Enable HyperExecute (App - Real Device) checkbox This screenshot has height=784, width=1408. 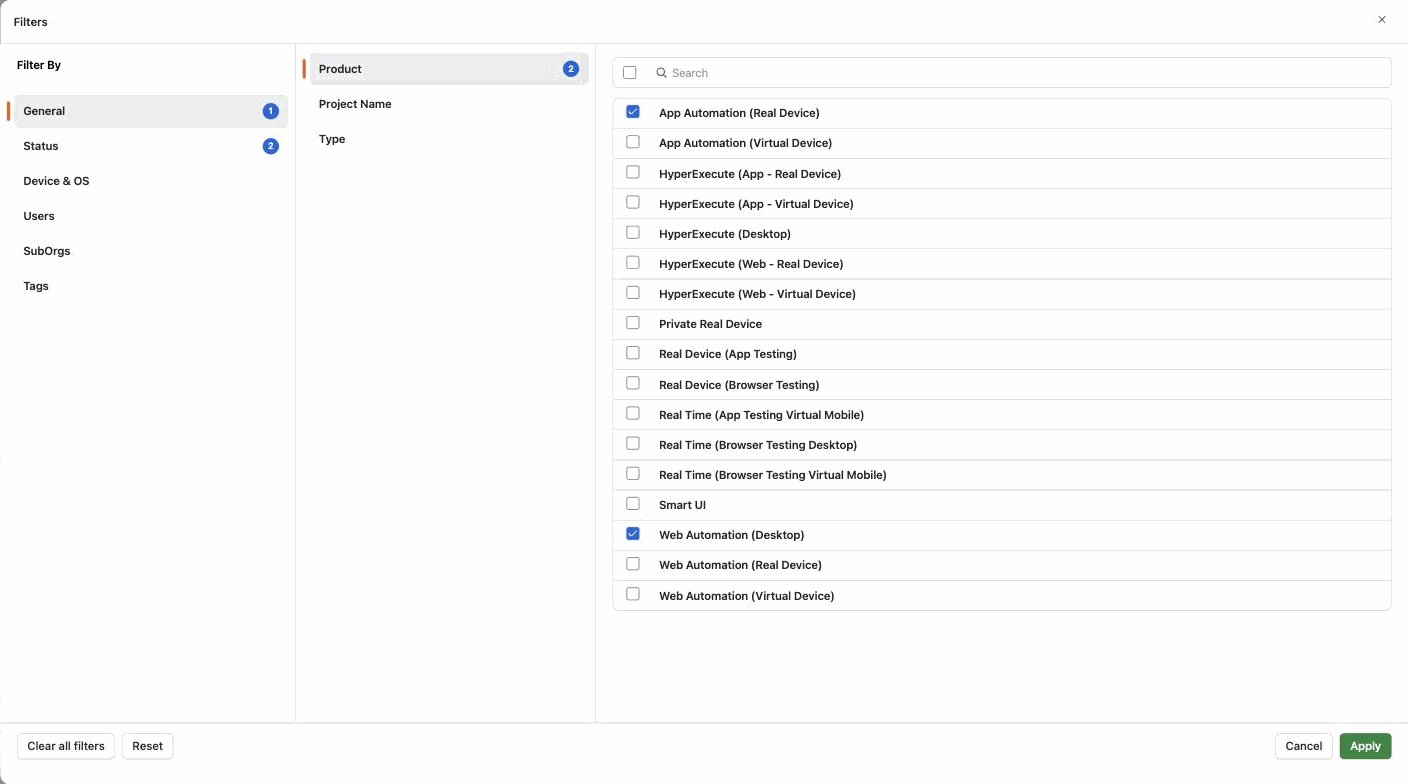pyautogui.click(x=633, y=172)
